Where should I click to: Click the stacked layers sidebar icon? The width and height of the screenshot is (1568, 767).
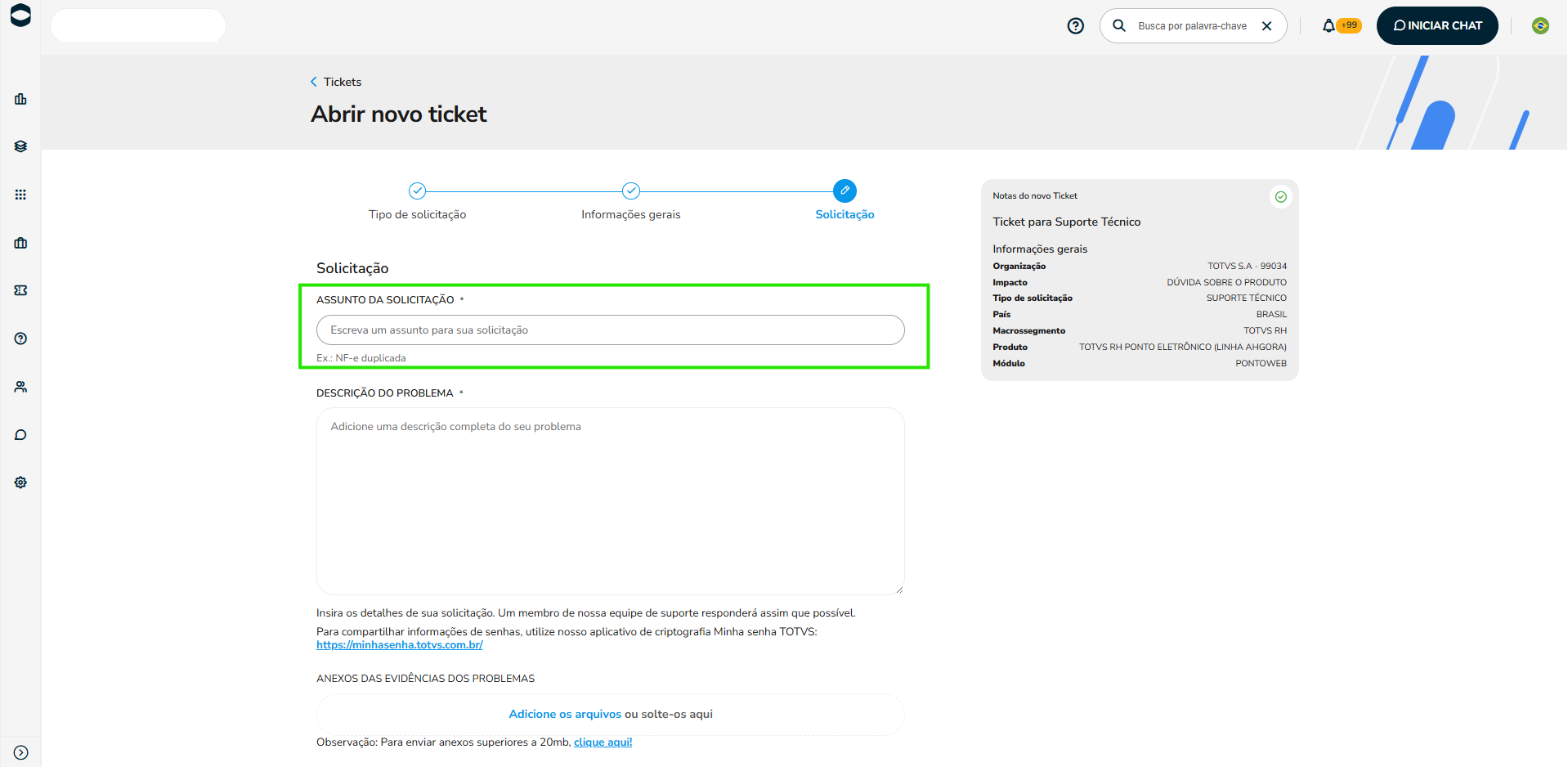click(x=20, y=146)
